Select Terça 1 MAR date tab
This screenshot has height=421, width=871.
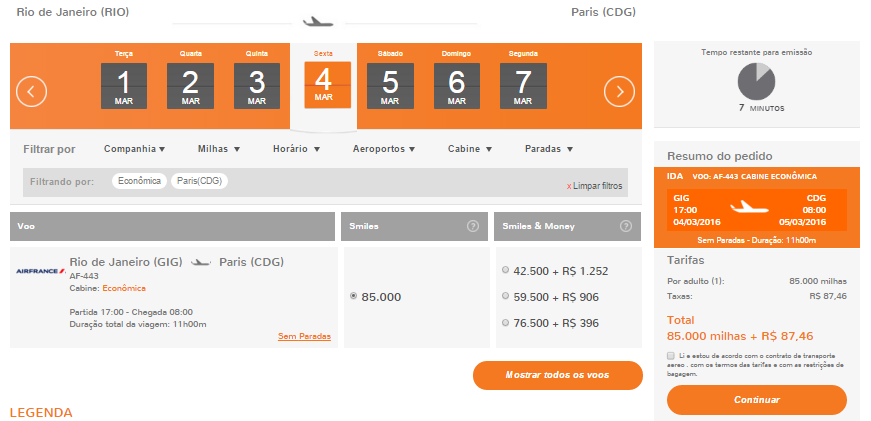click(x=124, y=85)
